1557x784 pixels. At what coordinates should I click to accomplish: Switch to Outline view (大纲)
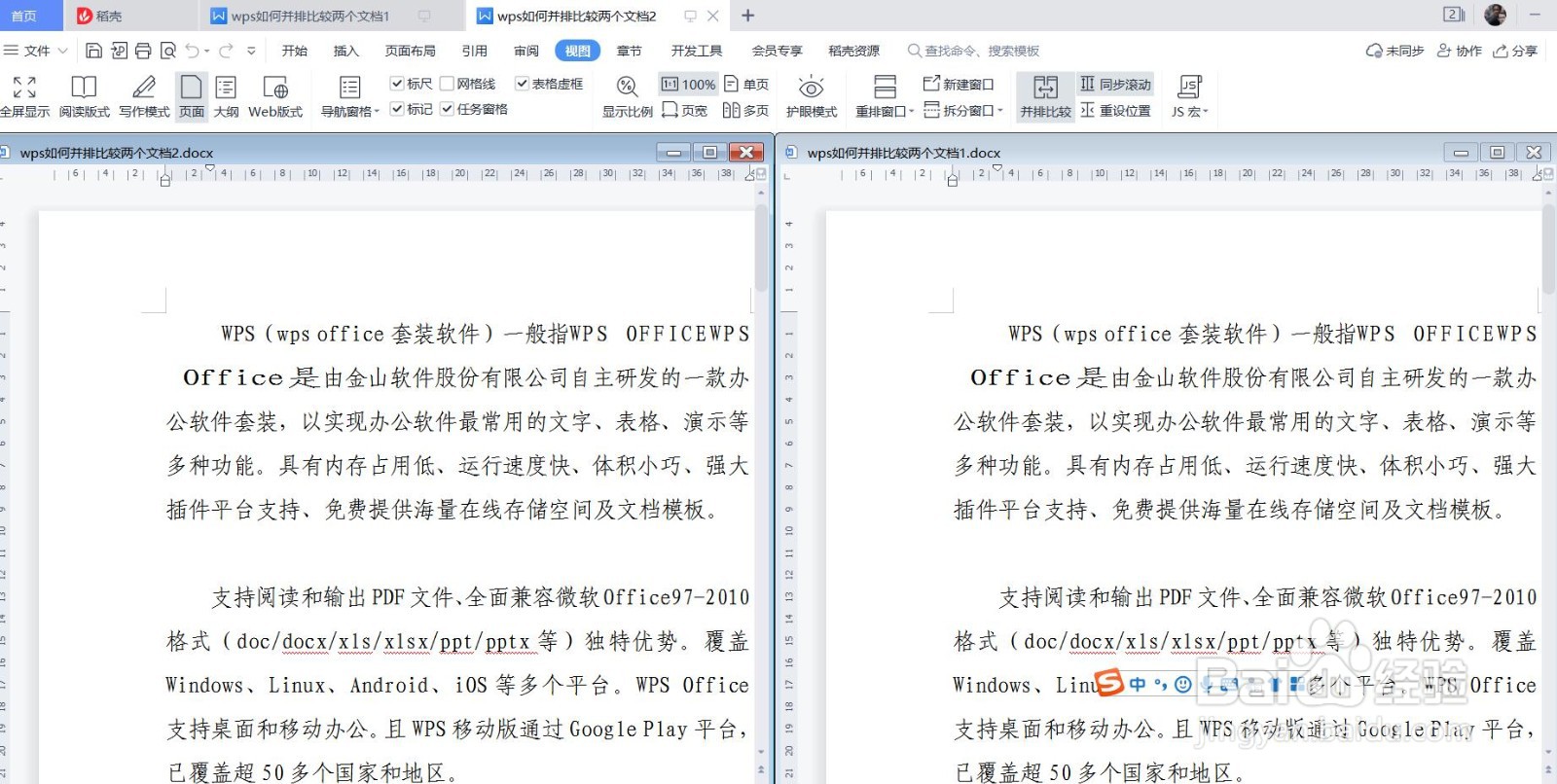(226, 96)
